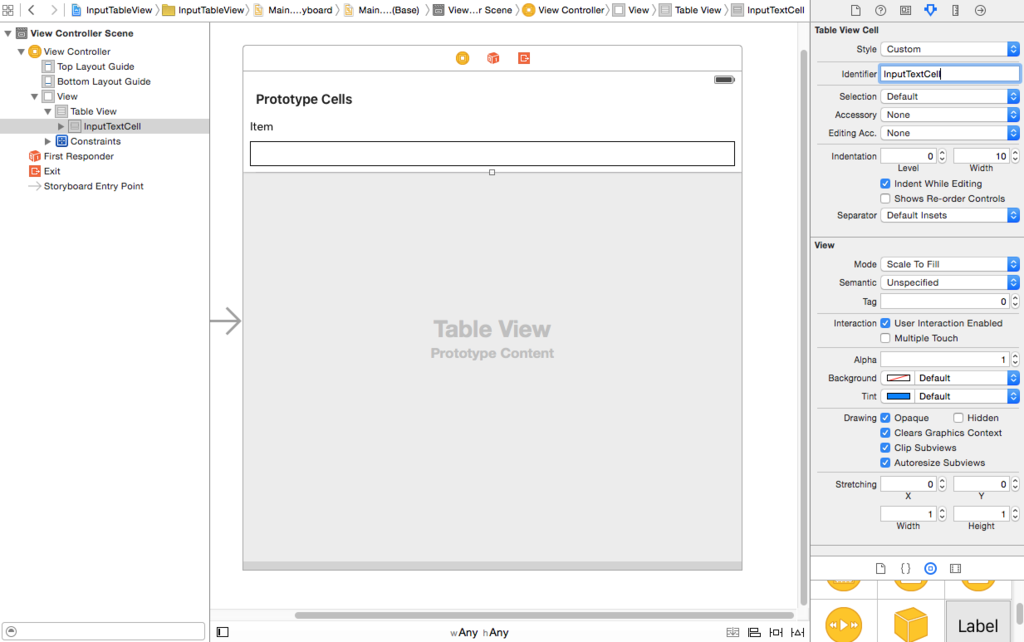Screen dimensions: 1024x642
Task: Show the Code Snippet library
Action: click(x=905, y=568)
